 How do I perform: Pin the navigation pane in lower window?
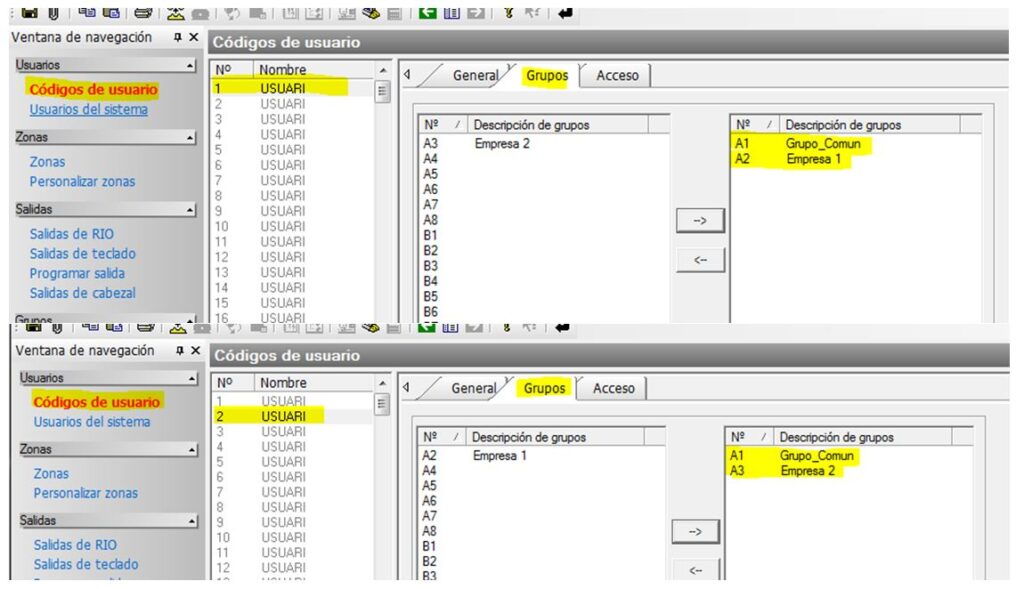click(179, 351)
